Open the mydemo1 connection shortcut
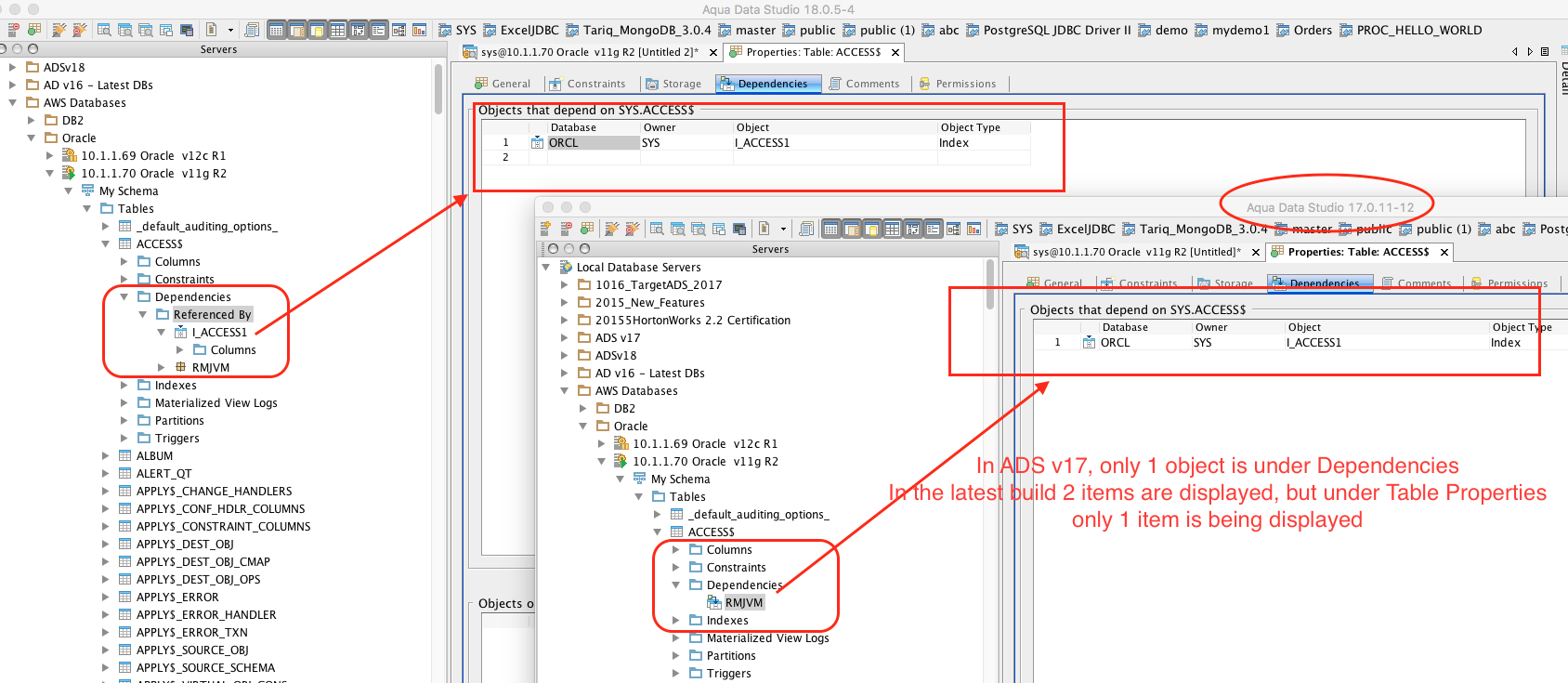 point(1232,31)
